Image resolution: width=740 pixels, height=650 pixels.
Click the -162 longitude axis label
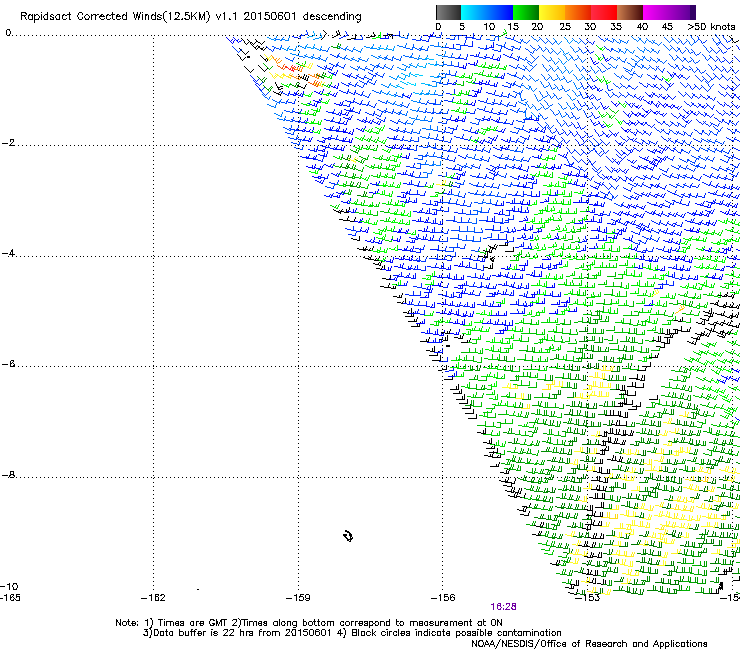pyautogui.click(x=153, y=598)
